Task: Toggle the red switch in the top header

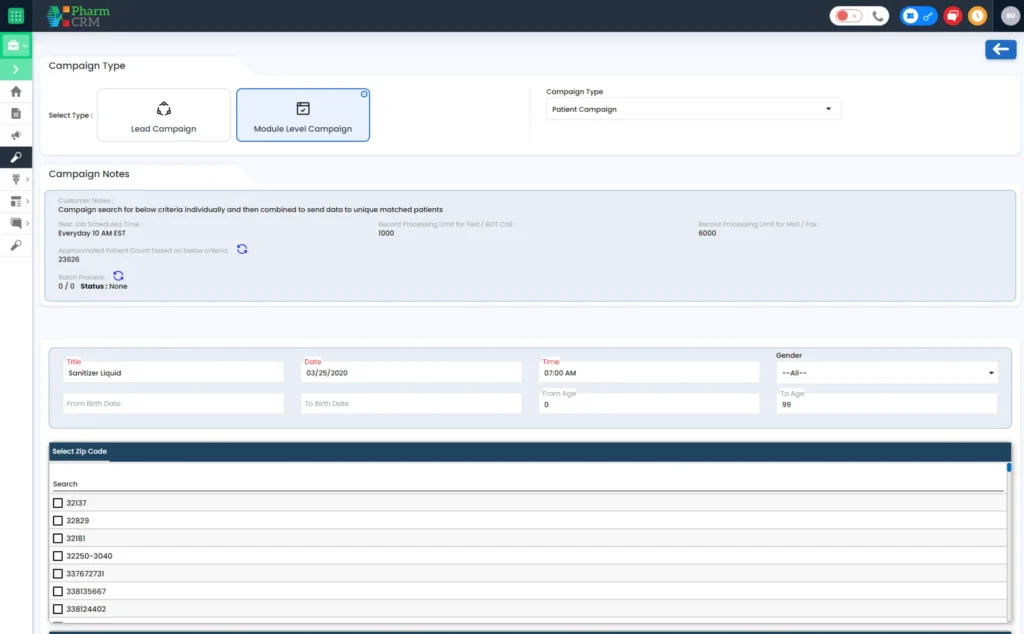Action: pos(848,15)
